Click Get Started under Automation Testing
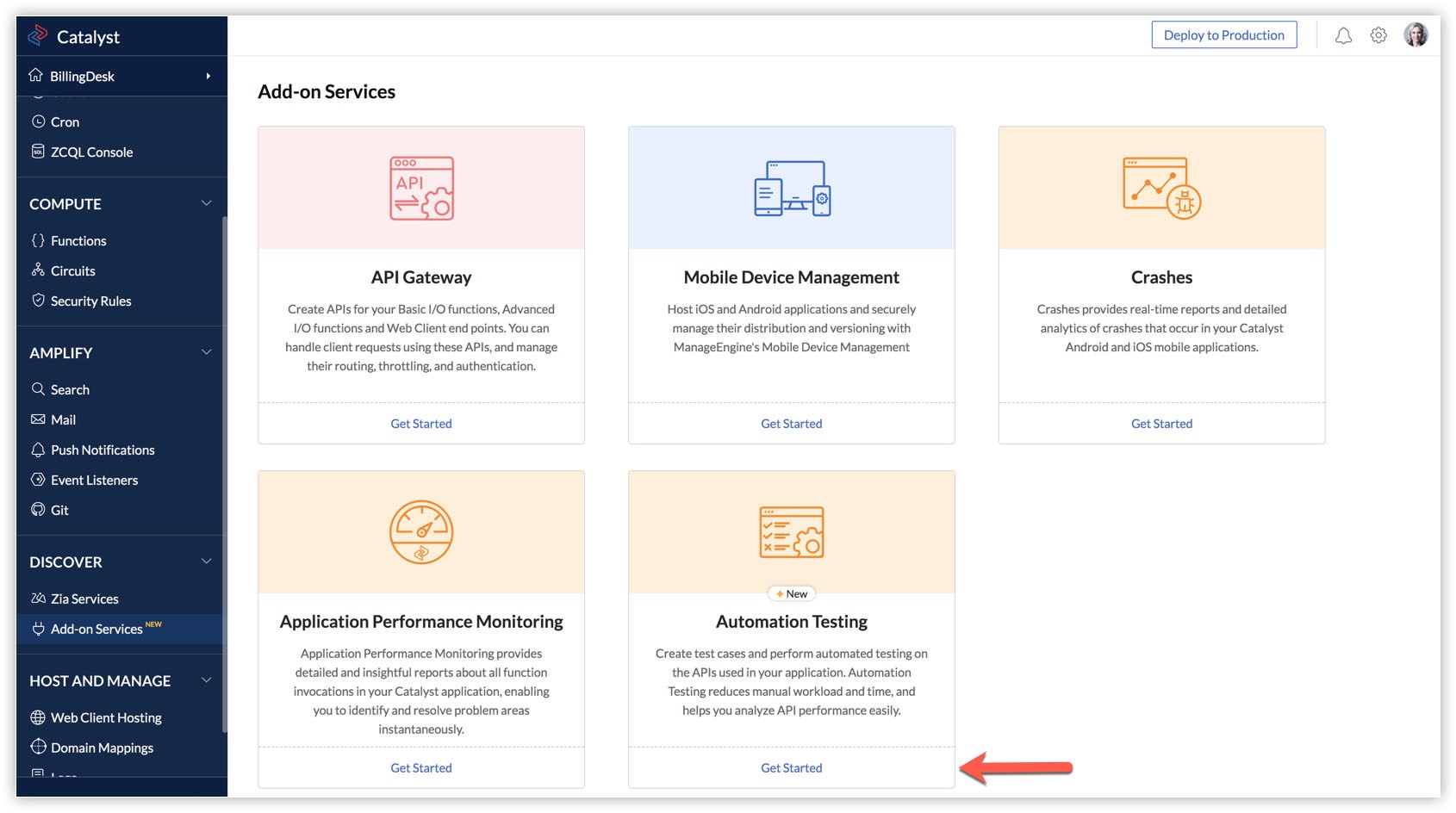This screenshot has height=813, width=1456. coord(792,768)
